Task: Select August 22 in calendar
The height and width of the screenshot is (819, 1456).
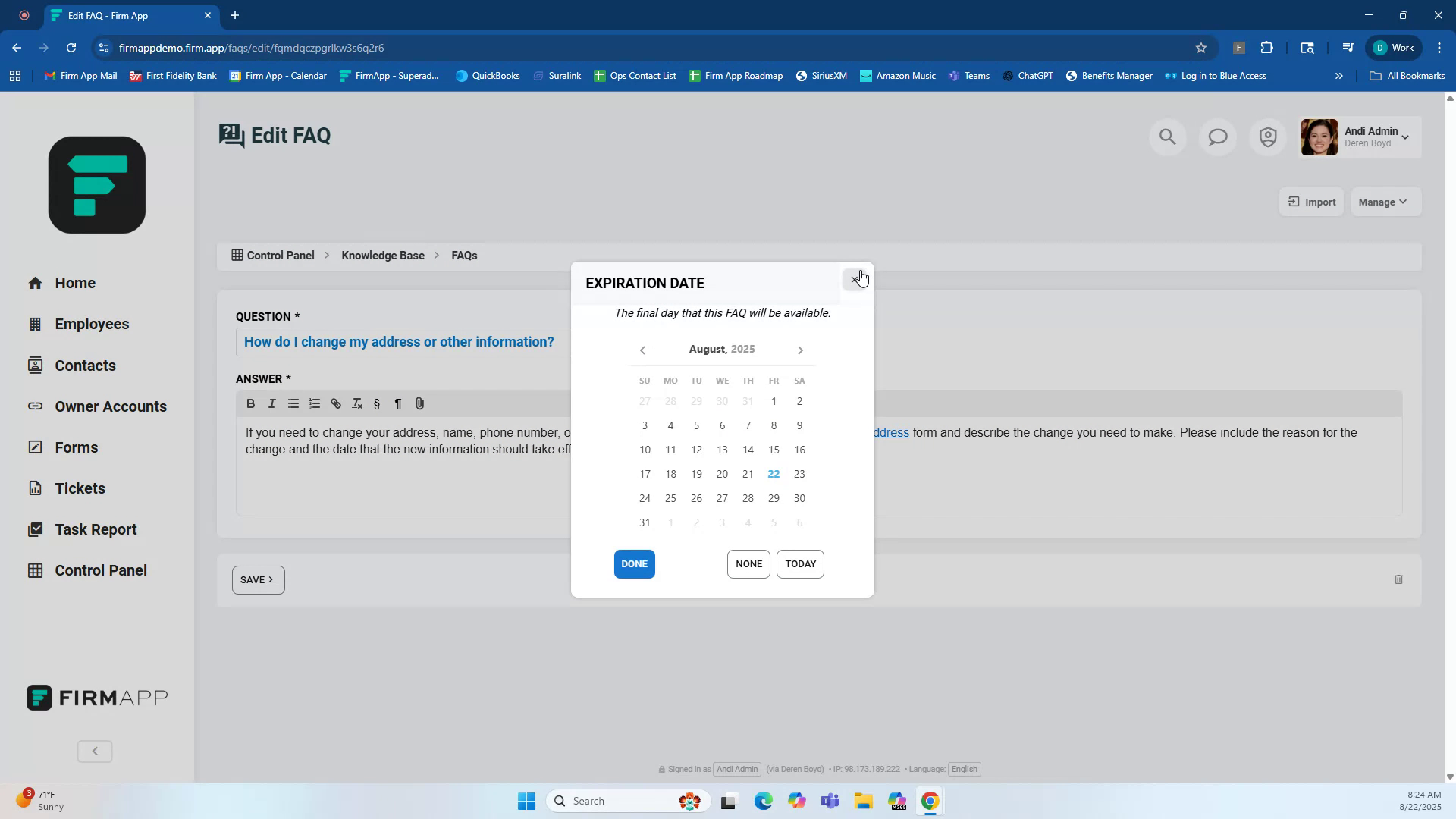Action: 773,475
